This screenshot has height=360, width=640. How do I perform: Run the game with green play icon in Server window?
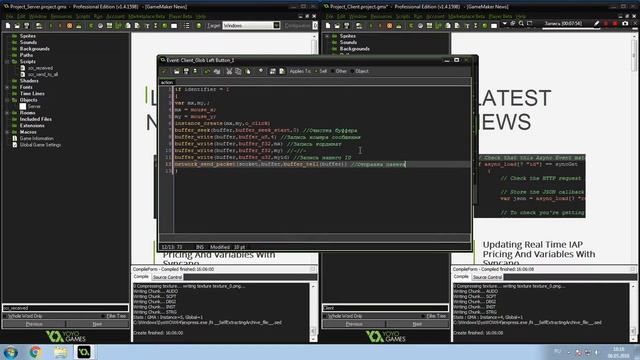51,26
